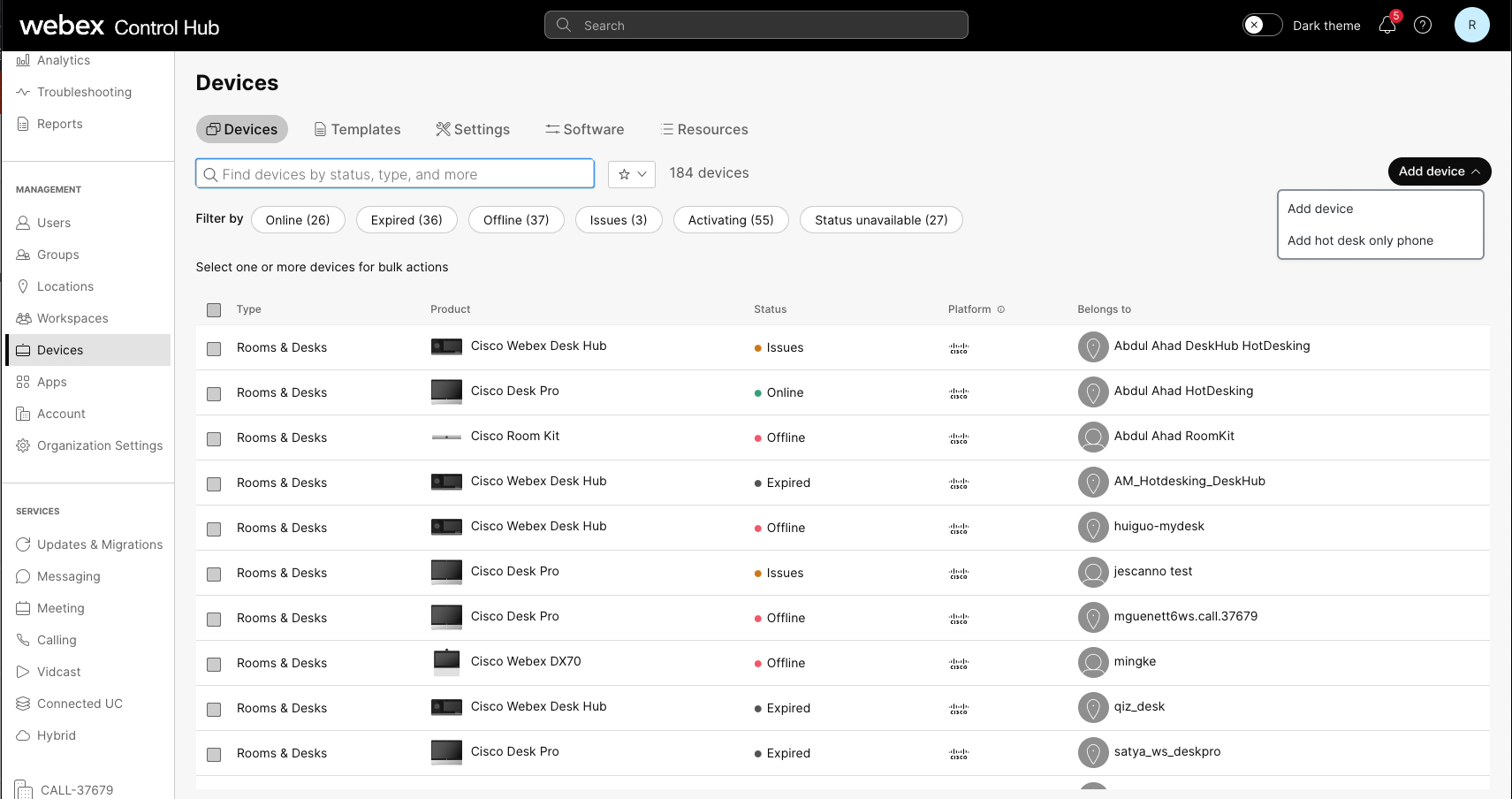Click the Organization Settings gear icon
The image size is (1512, 799).
(23, 445)
